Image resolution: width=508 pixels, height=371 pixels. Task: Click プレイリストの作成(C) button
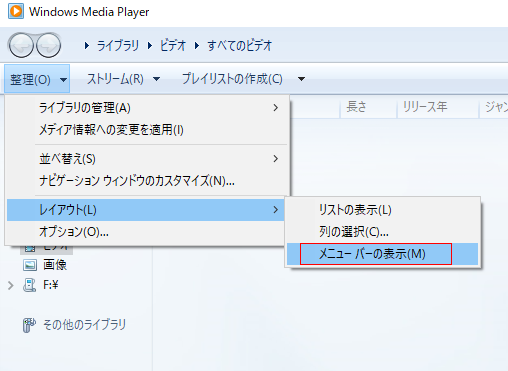(232, 79)
